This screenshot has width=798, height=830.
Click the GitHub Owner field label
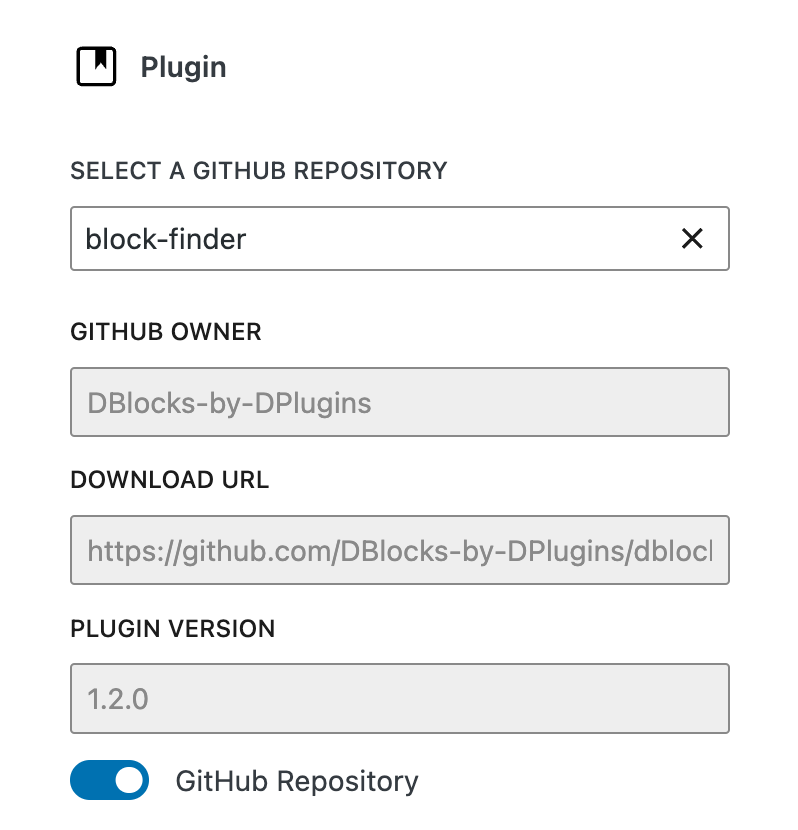click(x=166, y=332)
